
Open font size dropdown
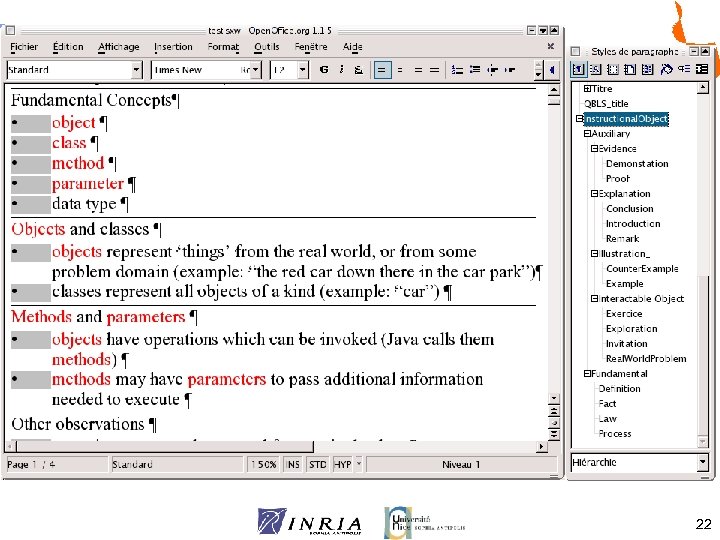coord(303,70)
